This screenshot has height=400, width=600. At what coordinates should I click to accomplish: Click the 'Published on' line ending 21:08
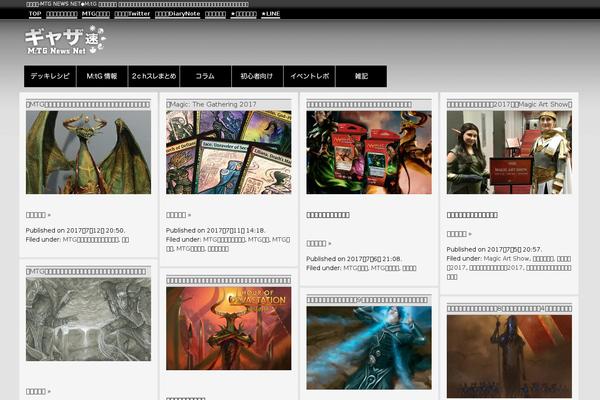354,259
